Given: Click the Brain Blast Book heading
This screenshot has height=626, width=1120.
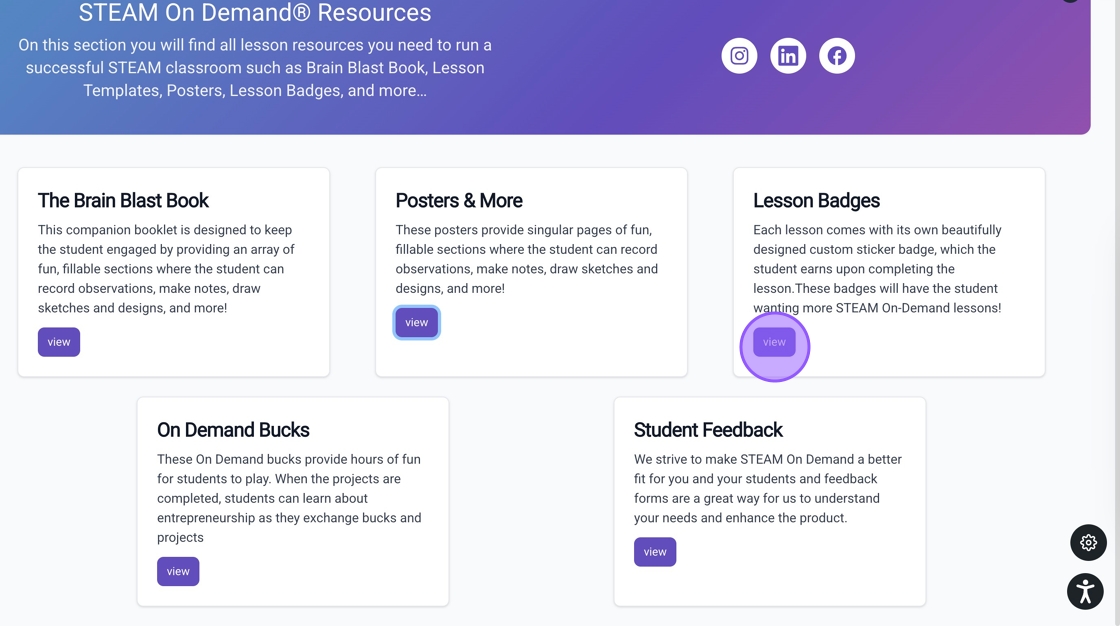Looking at the screenshot, I should (x=123, y=201).
